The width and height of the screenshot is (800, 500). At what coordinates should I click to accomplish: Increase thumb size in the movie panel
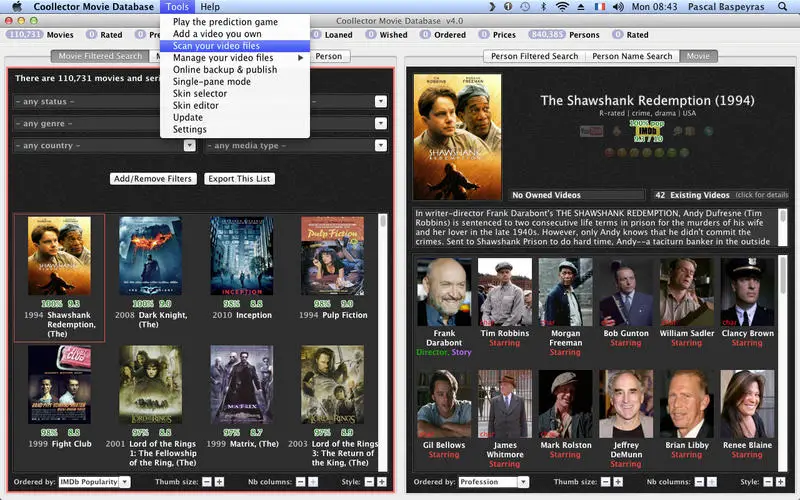pos(219,482)
